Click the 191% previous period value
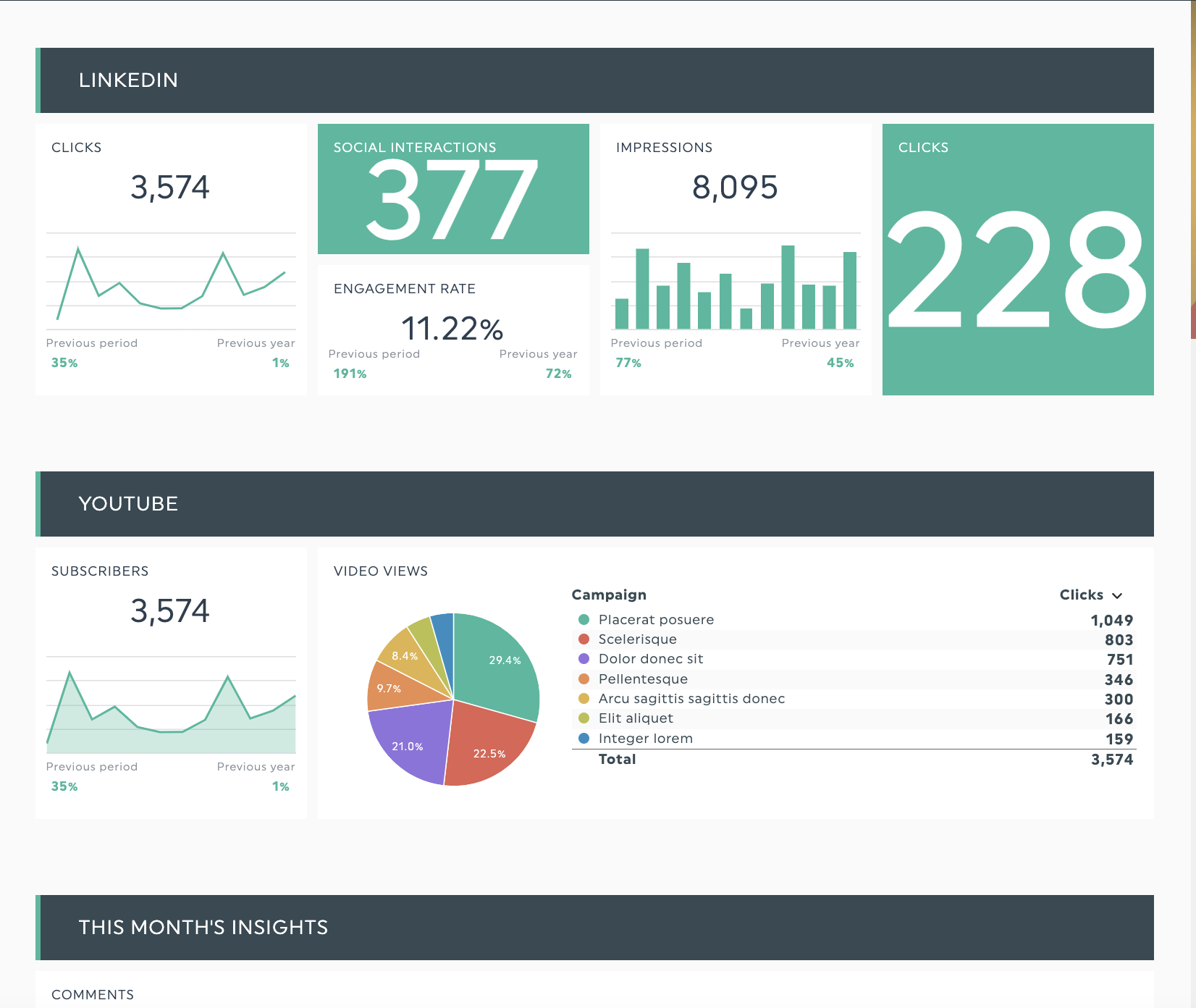This screenshot has height=1008, width=1196. click(350, 374)
